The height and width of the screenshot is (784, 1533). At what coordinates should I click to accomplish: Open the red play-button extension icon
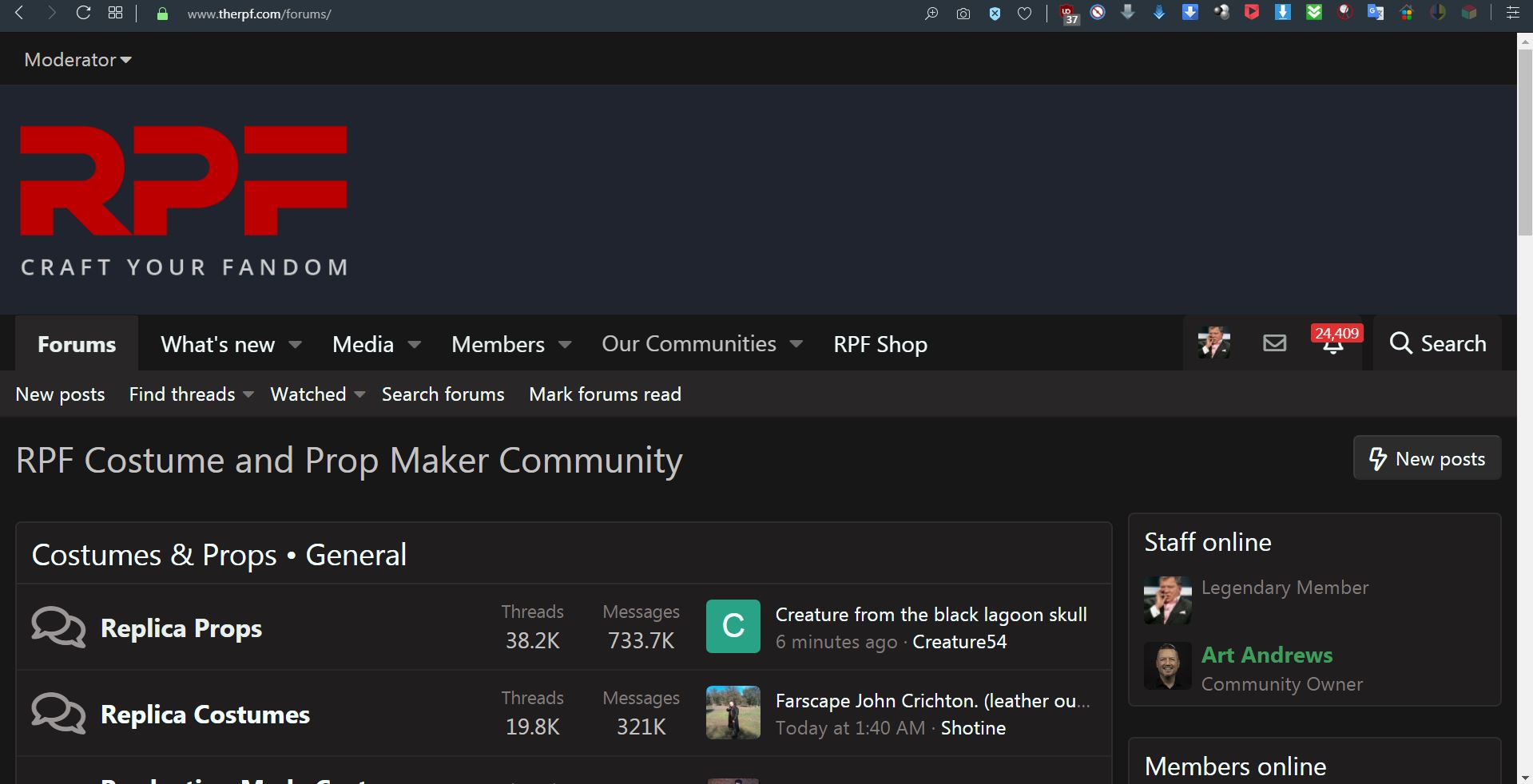1252,13
